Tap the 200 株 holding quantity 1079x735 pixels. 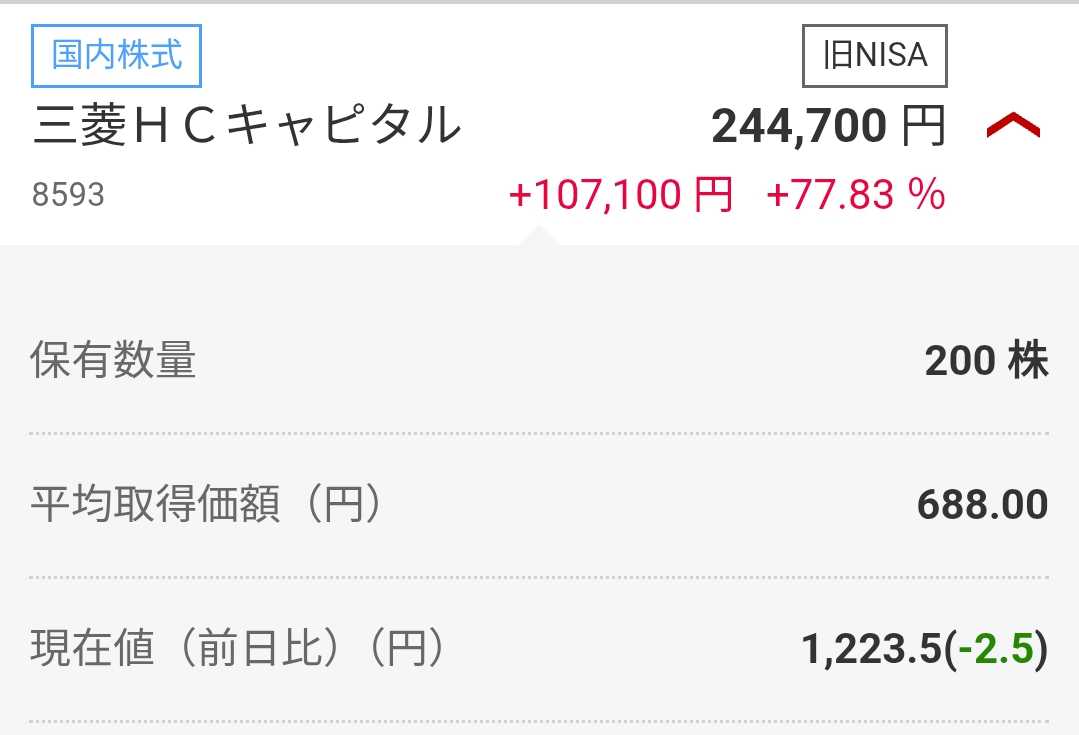pyautogui.click(x=986, y=361)
